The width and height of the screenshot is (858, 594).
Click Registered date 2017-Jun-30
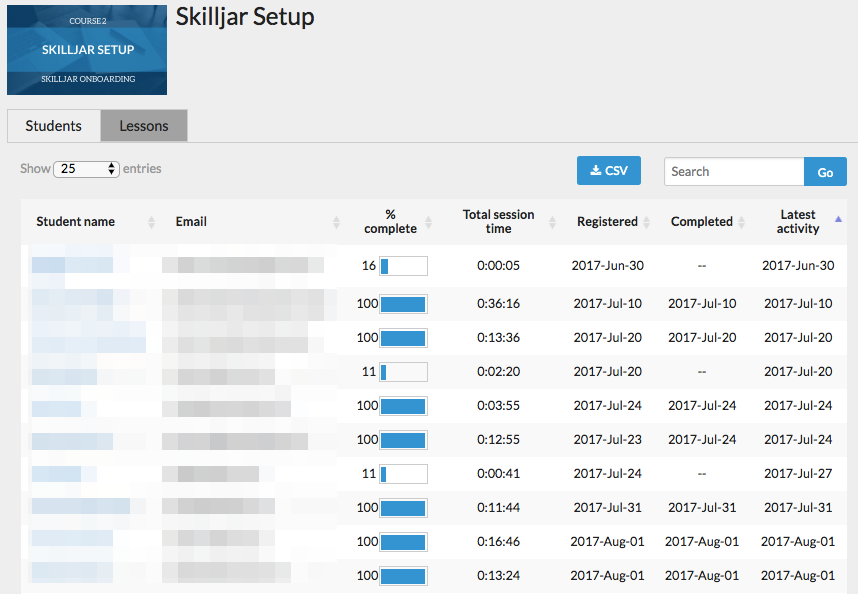pos(607,266)
